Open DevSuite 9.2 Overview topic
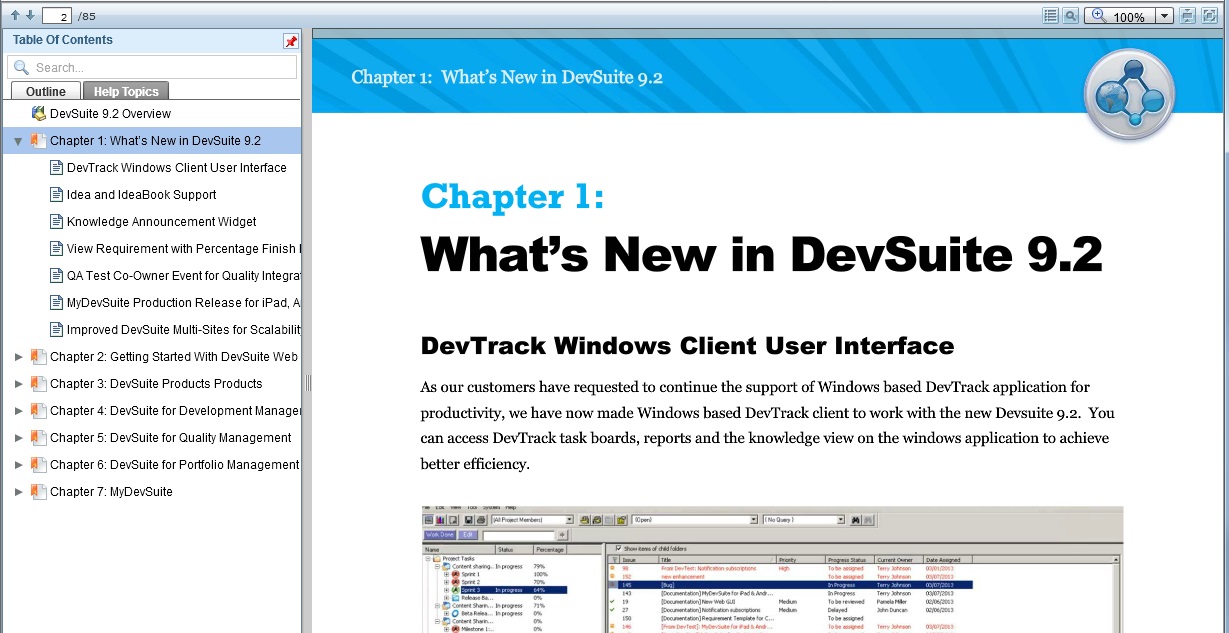Screen dimensions: 1229x633 [x=110, y=114]
